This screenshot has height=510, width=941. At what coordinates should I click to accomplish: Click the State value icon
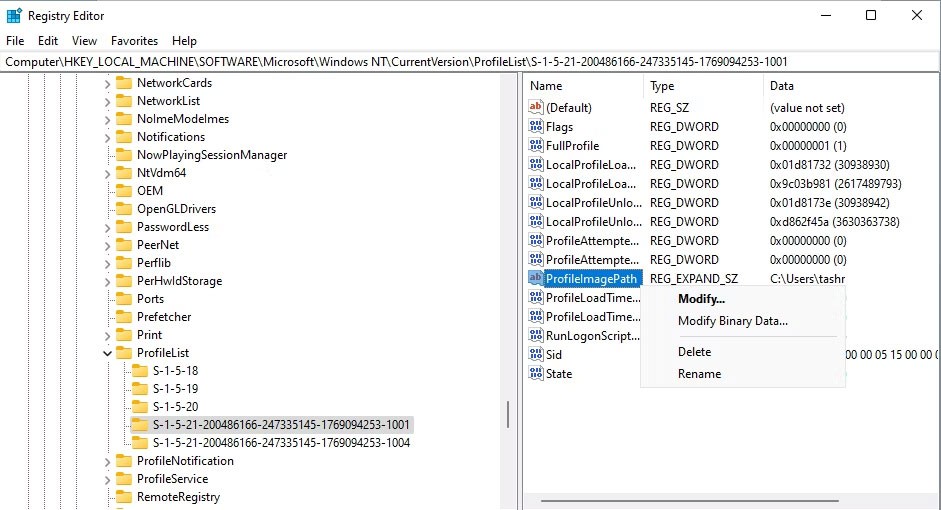tap(536, 374)
